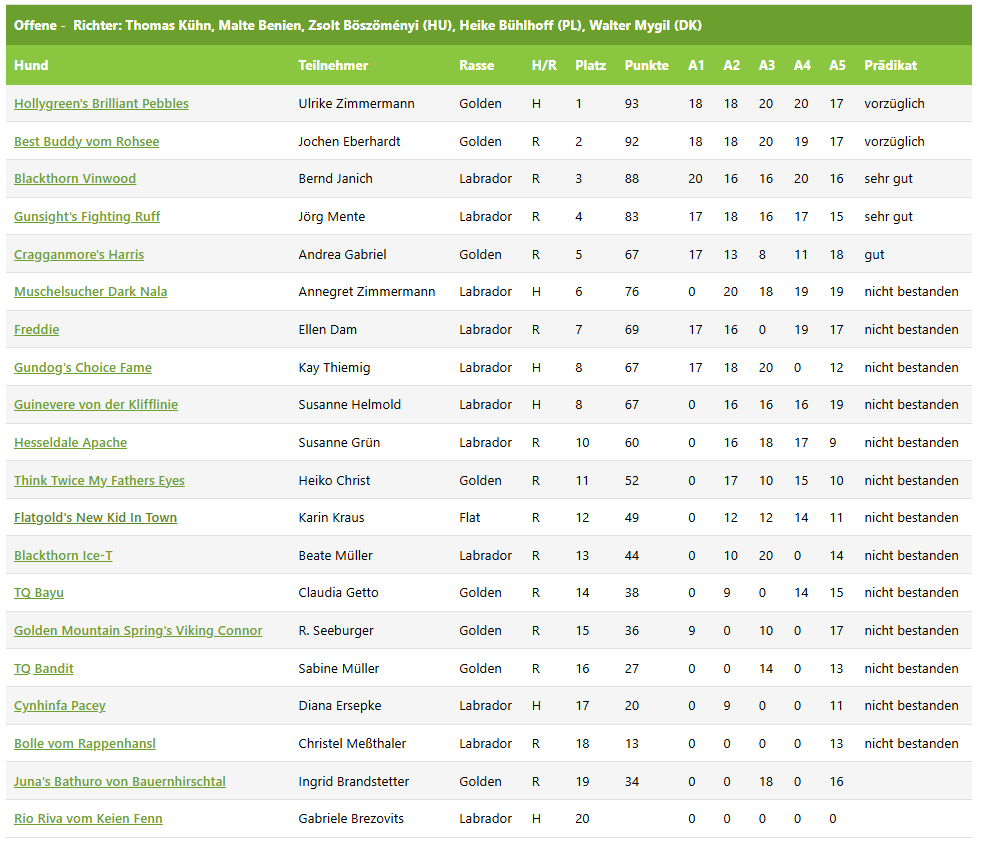This screenshot has height=842, width=990.
Task: Open Hollygreen's Brilliant Pebbles dog link
Action: (101, 104)
